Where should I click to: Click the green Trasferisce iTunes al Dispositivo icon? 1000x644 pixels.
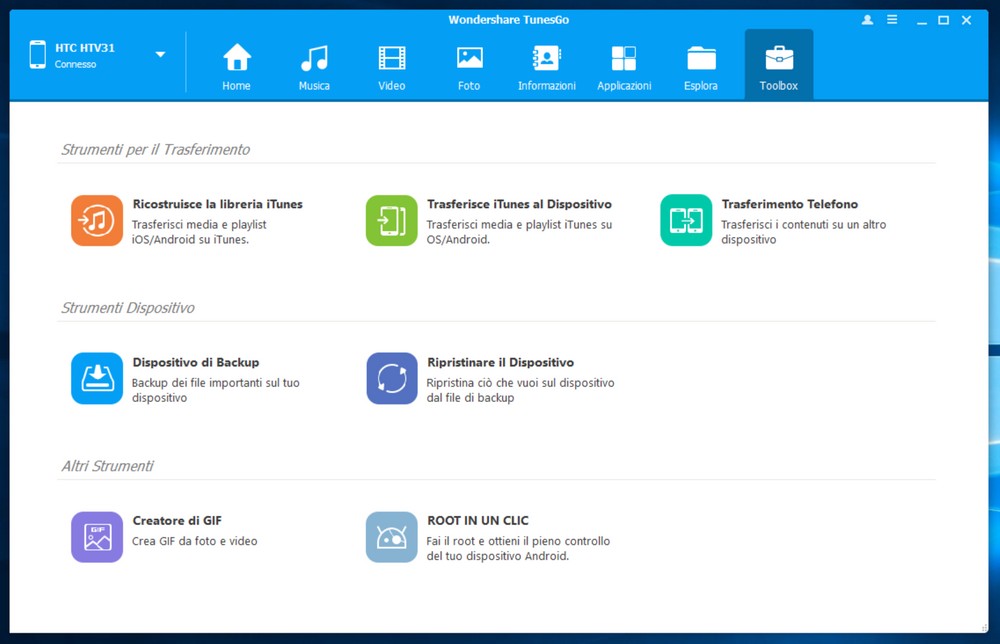392,221
